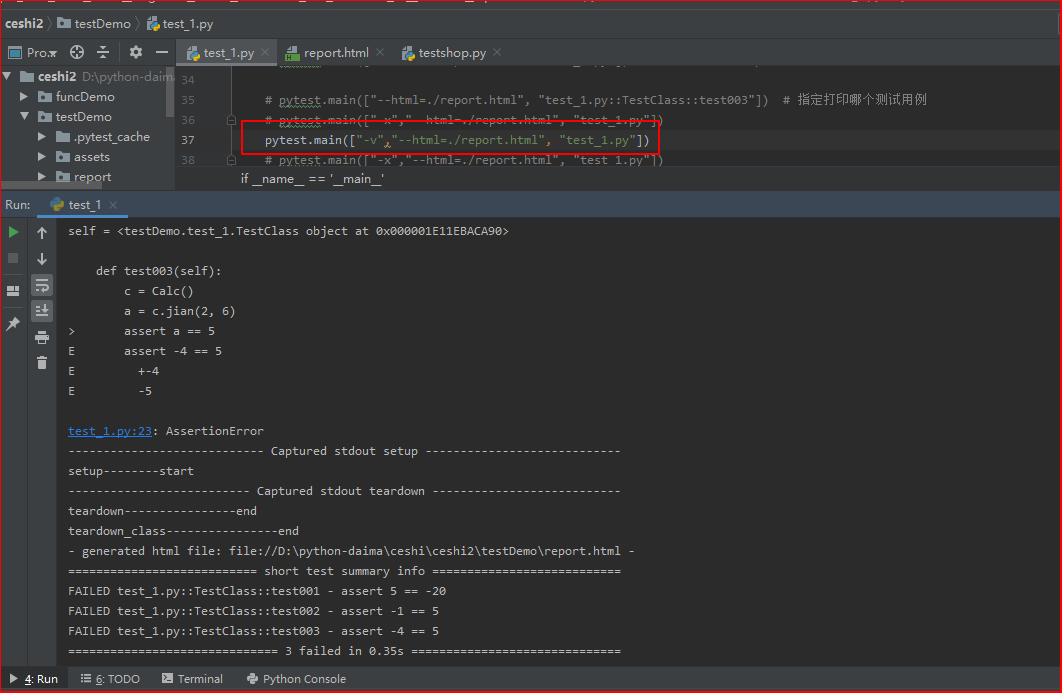Locate current file in Project tree
1062x693 pixels.
(77, 52)
